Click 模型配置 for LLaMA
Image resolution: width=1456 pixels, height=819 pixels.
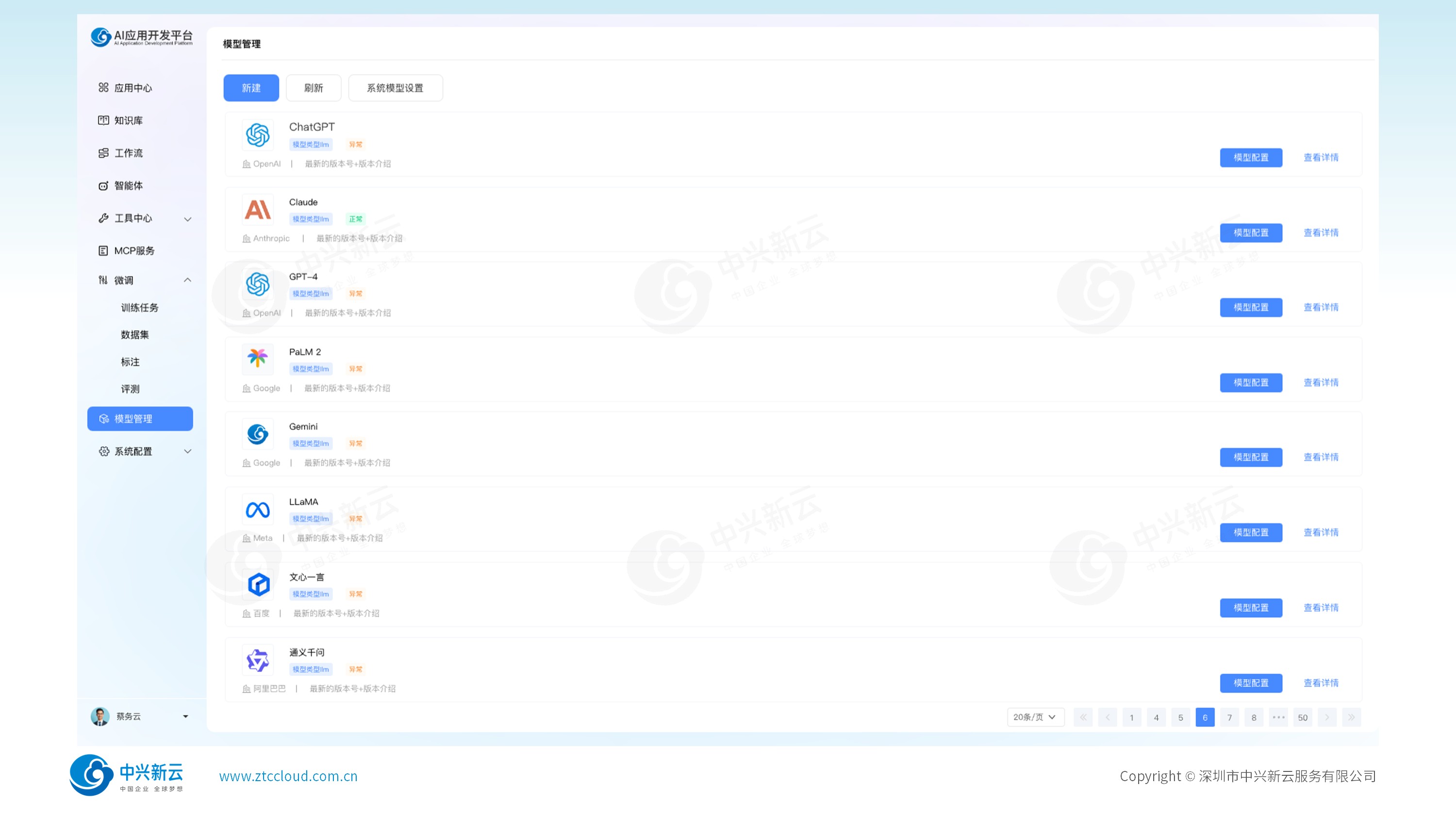point(1251,533)
